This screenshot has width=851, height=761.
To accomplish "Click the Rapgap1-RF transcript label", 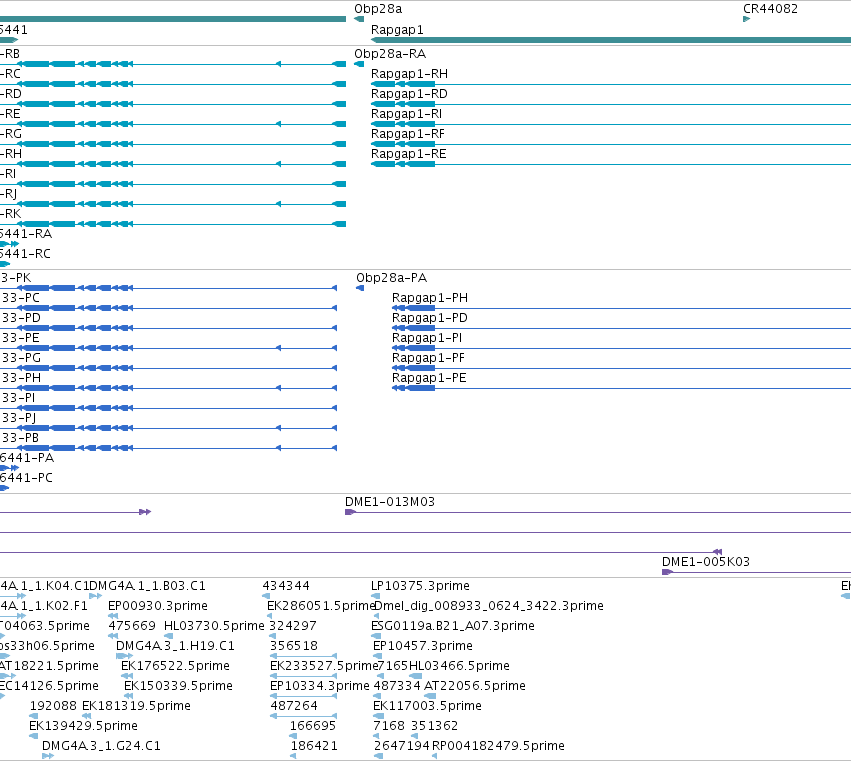I will click(x=408, y=134).
